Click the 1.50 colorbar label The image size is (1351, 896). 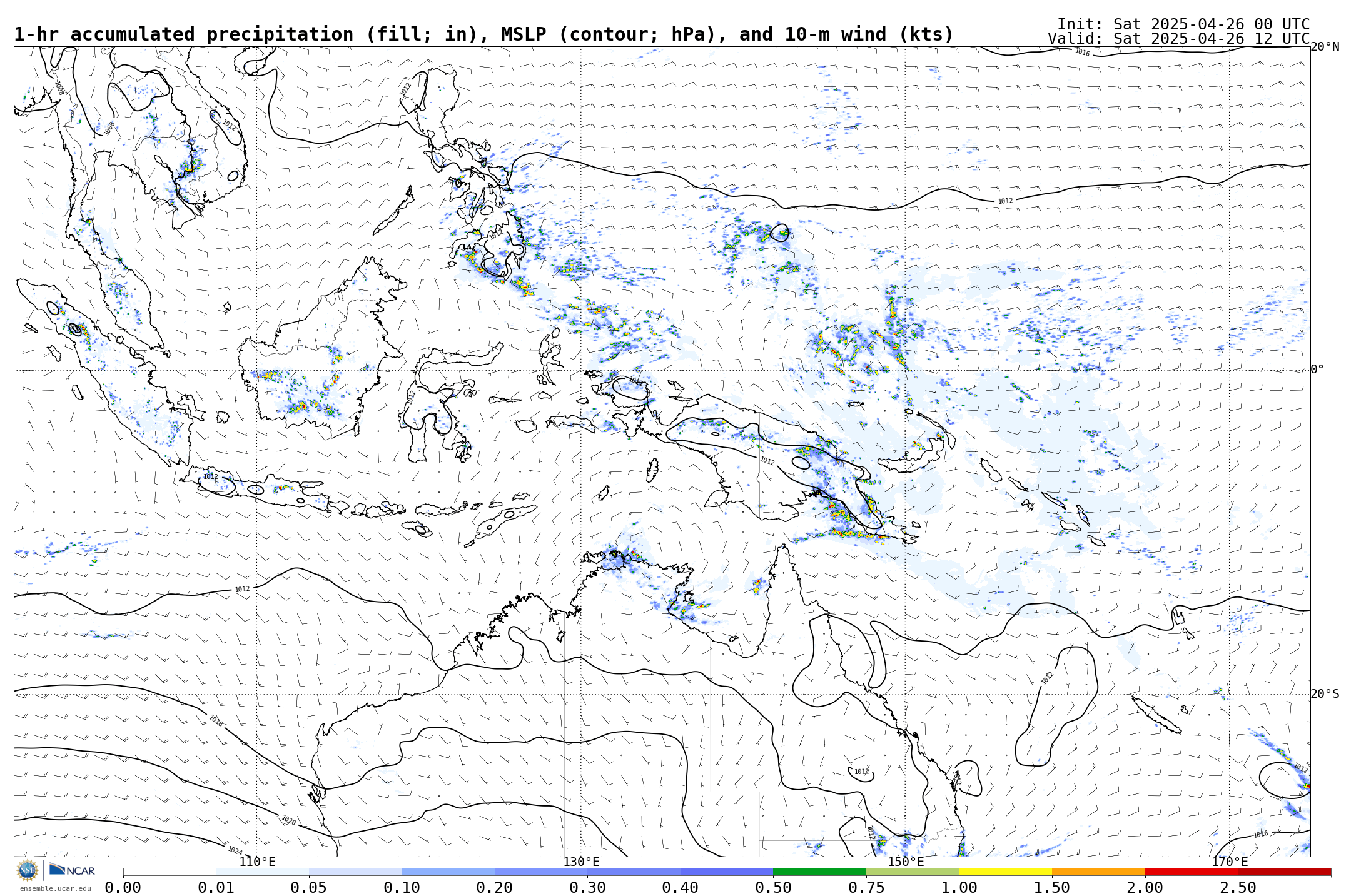1052,888
